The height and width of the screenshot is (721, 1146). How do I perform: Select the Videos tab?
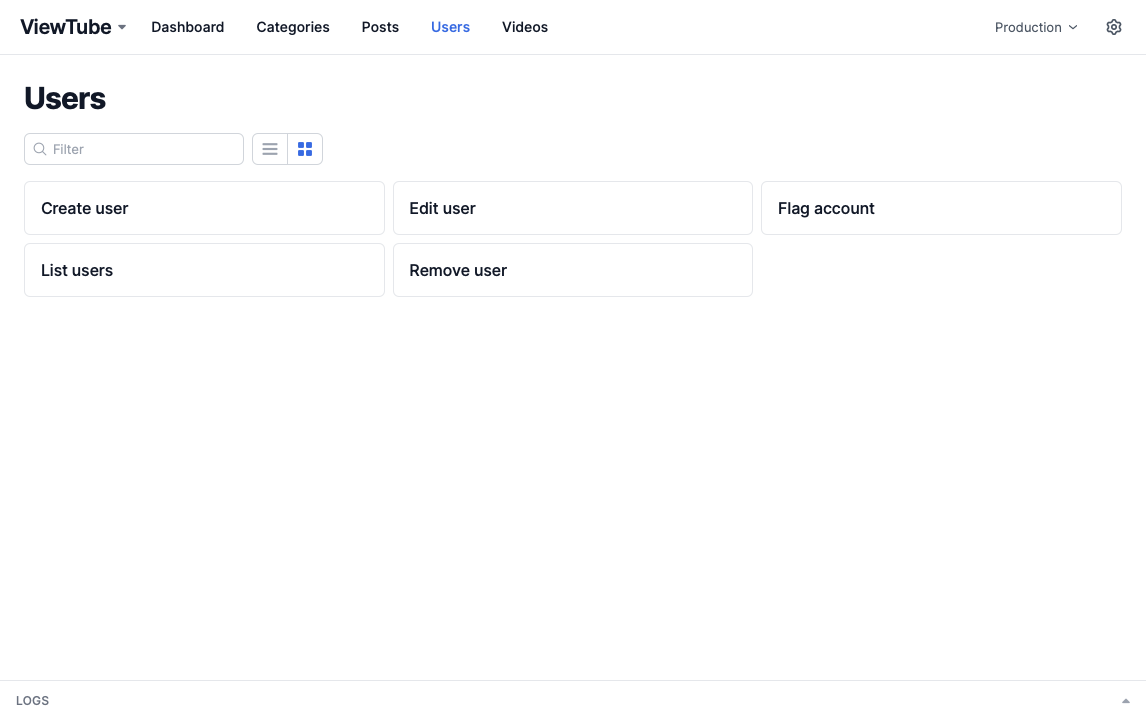click(x=525, y=27)
